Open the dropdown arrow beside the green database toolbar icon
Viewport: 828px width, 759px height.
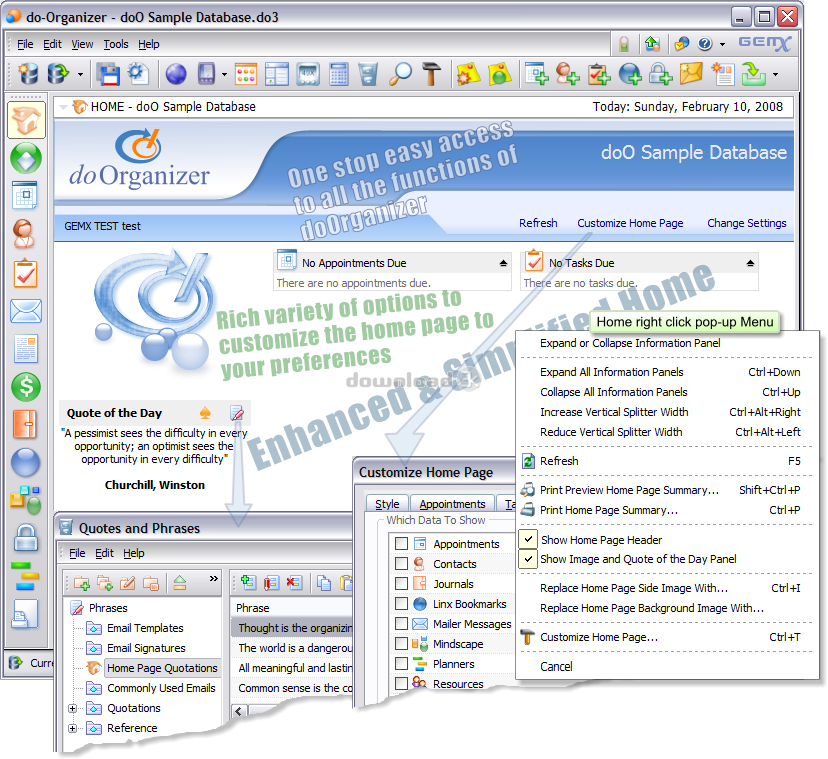[80, 74]
